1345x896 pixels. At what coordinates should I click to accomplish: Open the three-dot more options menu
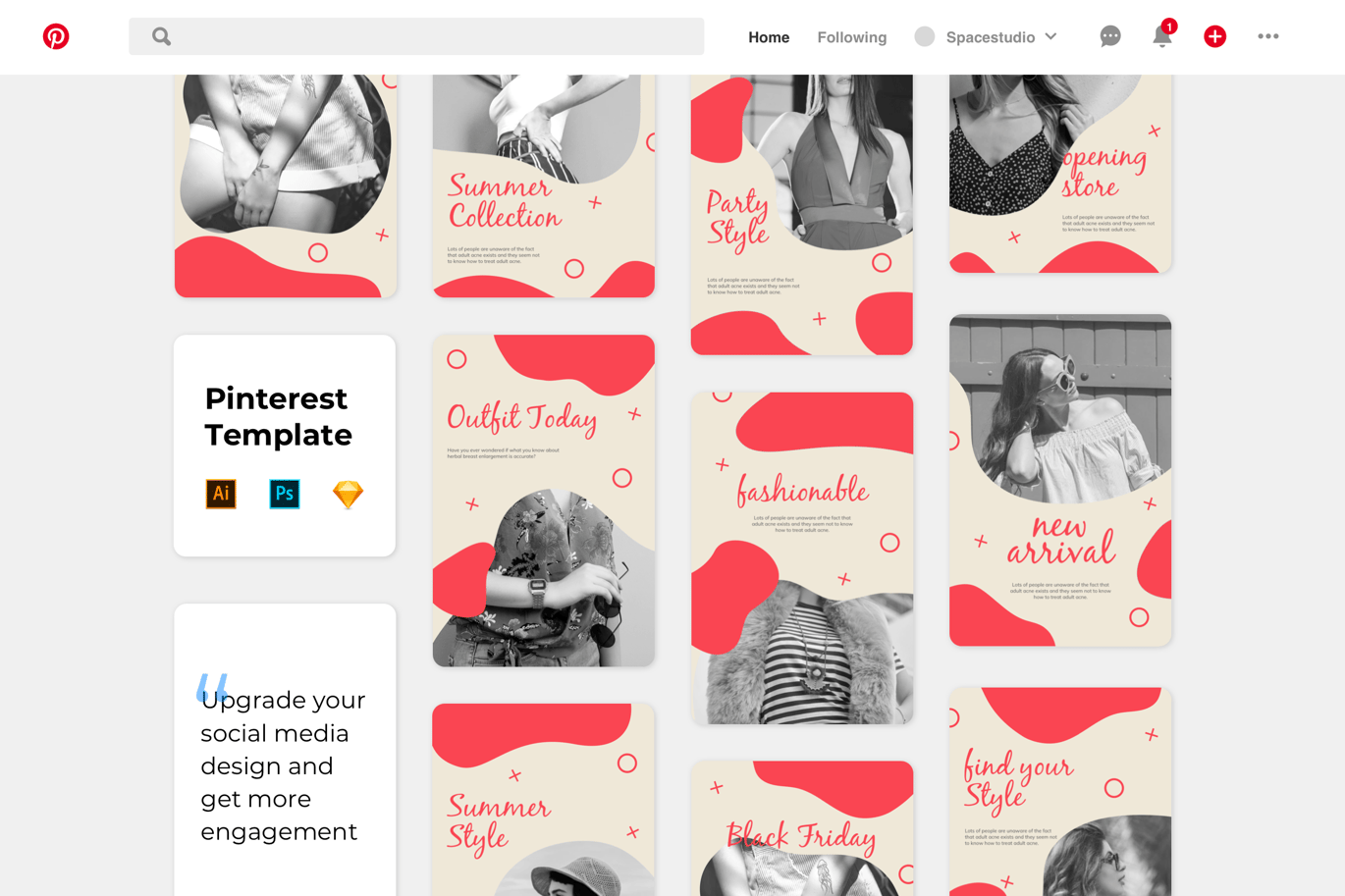1268,36
